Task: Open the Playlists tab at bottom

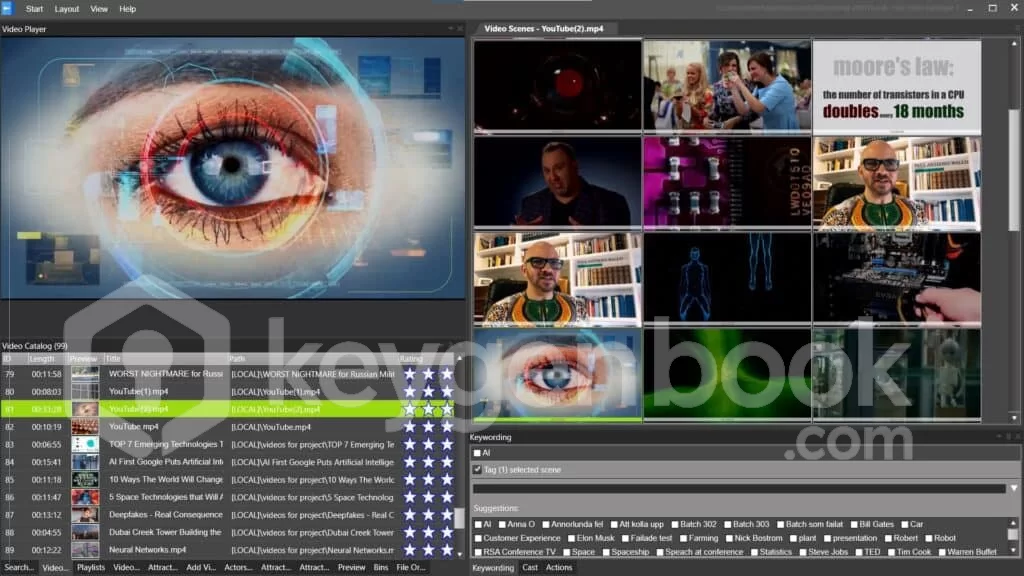Action: pyautogui.click(x=91, y=568)
